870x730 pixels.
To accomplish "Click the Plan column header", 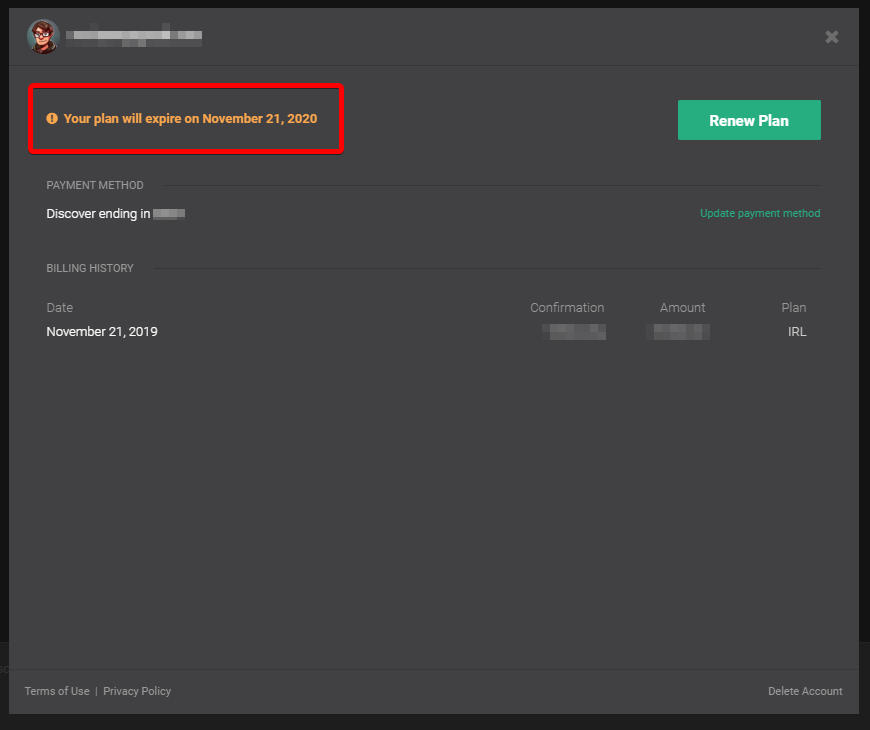I will coord(794,307).
